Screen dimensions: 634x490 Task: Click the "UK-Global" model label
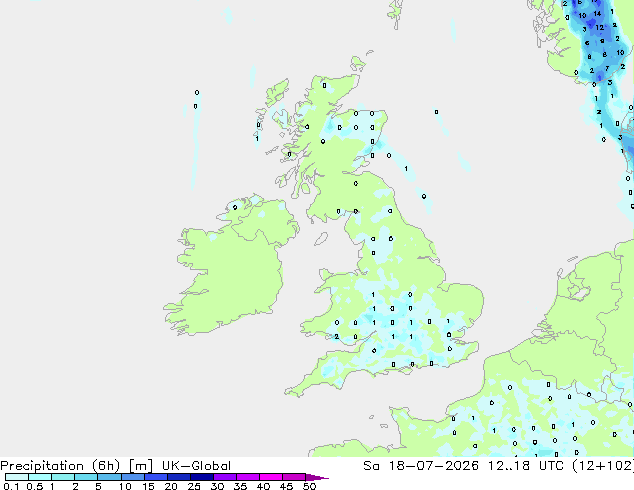(x=196, y=466)
